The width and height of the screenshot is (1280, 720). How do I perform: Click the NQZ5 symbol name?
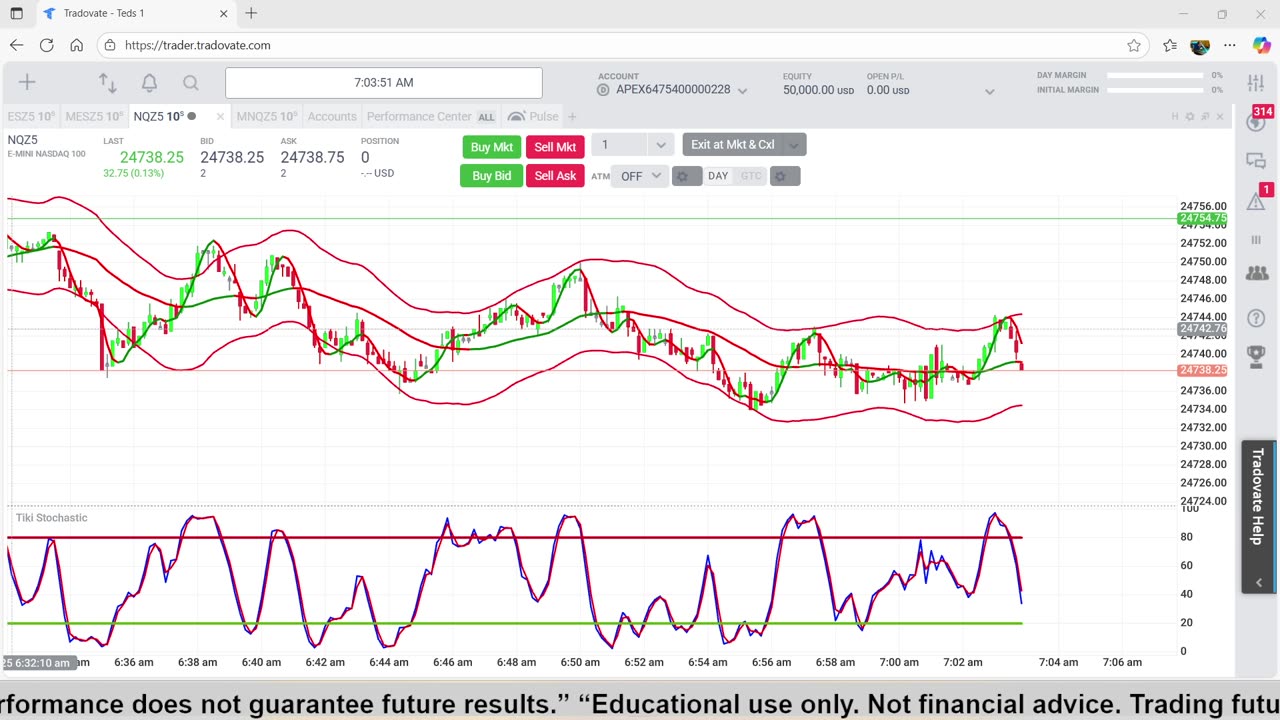coord(23,141)
